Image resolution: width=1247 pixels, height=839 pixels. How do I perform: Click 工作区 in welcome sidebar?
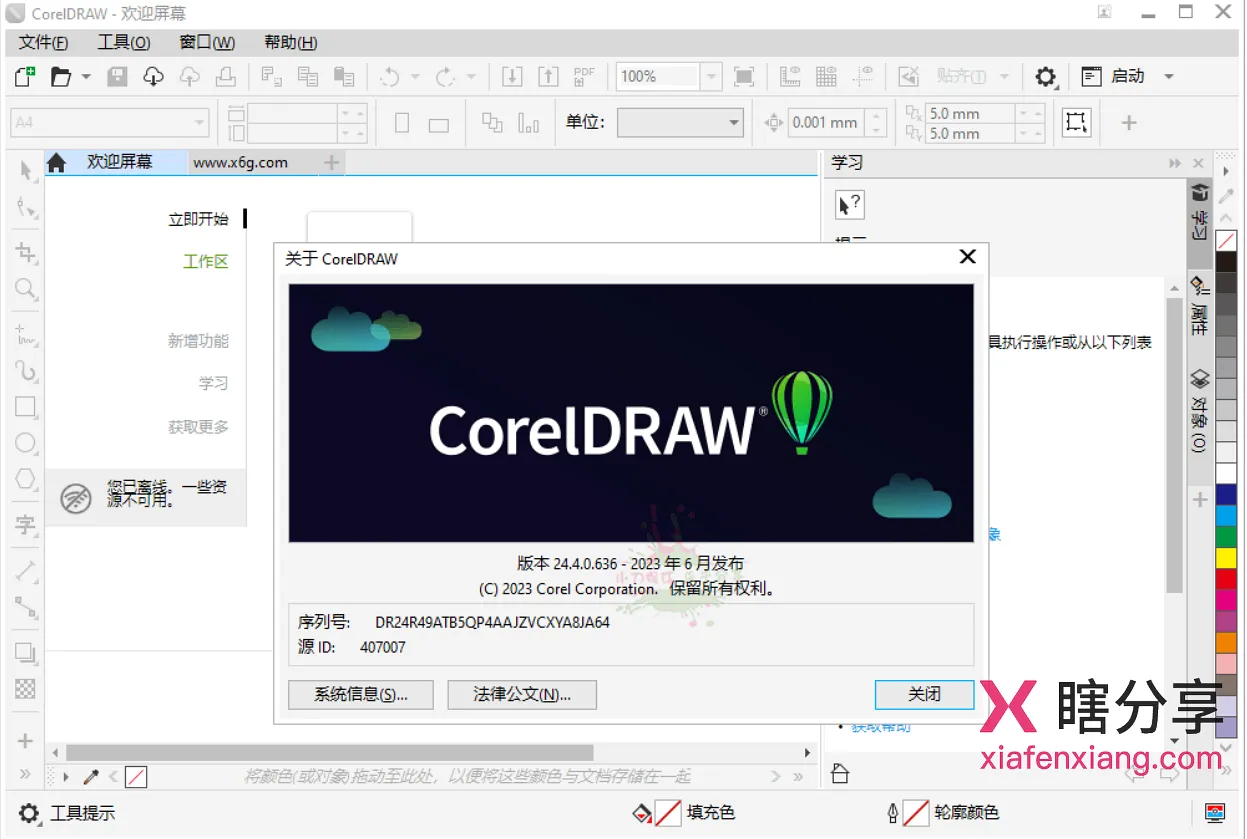pos(206,261)
